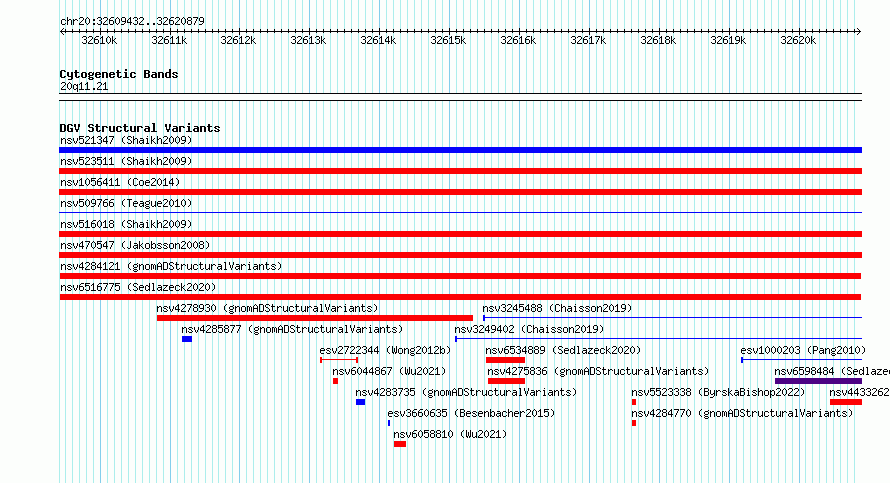Image resolution: width=890 pixels, height=483 pixels.
Task: Click the chr20:32609432..32620879 coordinate text
Action: (132, 21)
